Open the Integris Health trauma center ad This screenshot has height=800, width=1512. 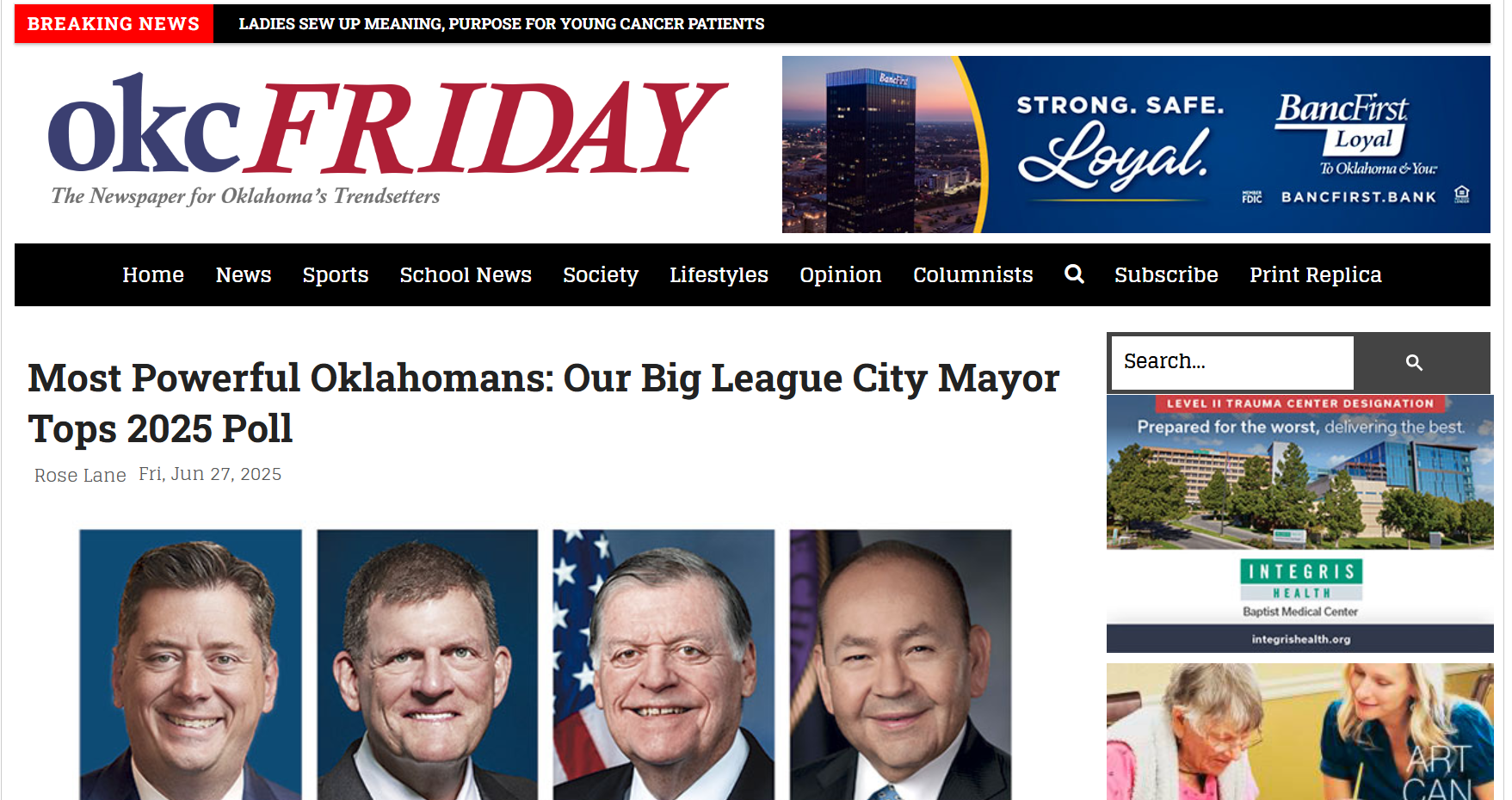[1299, 523]
